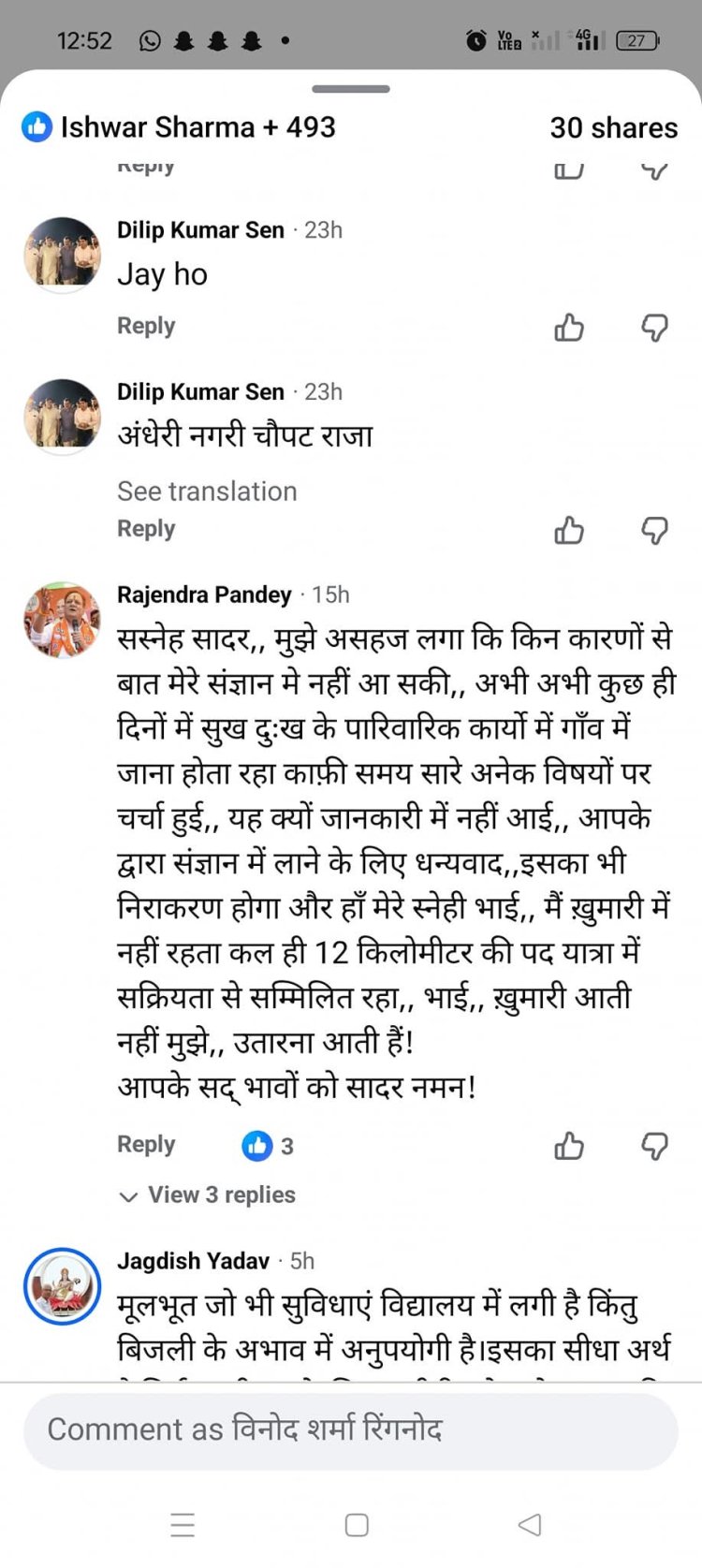Image resolution: width=702 pixels, height=1568 pixels.
Task: Reply to the 'अंधेरी नगरी चौपट राजा' comment
Action: click(x=146, y=529)
